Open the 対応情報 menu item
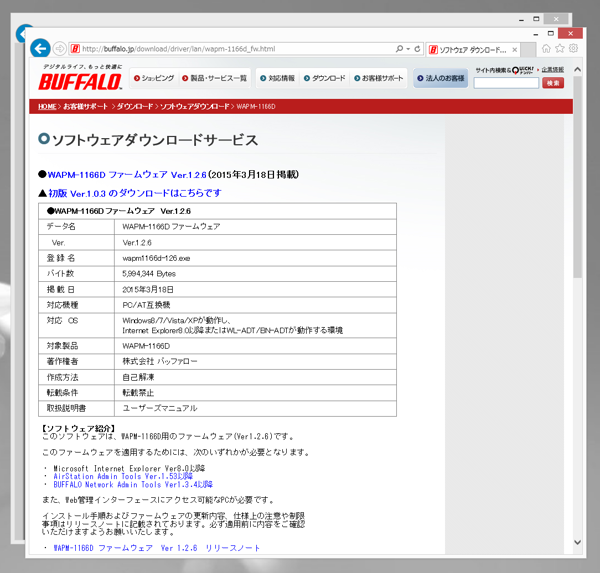 tap(277, 78)
